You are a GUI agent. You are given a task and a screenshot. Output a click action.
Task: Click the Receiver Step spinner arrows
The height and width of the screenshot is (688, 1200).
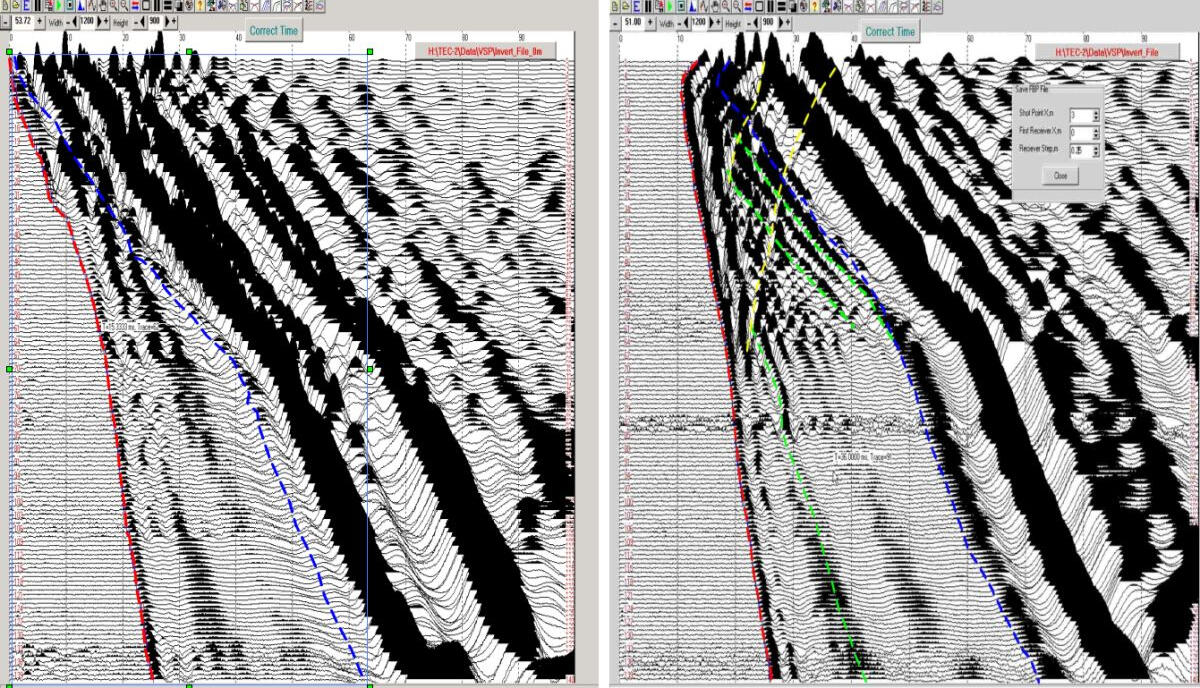1096,150
